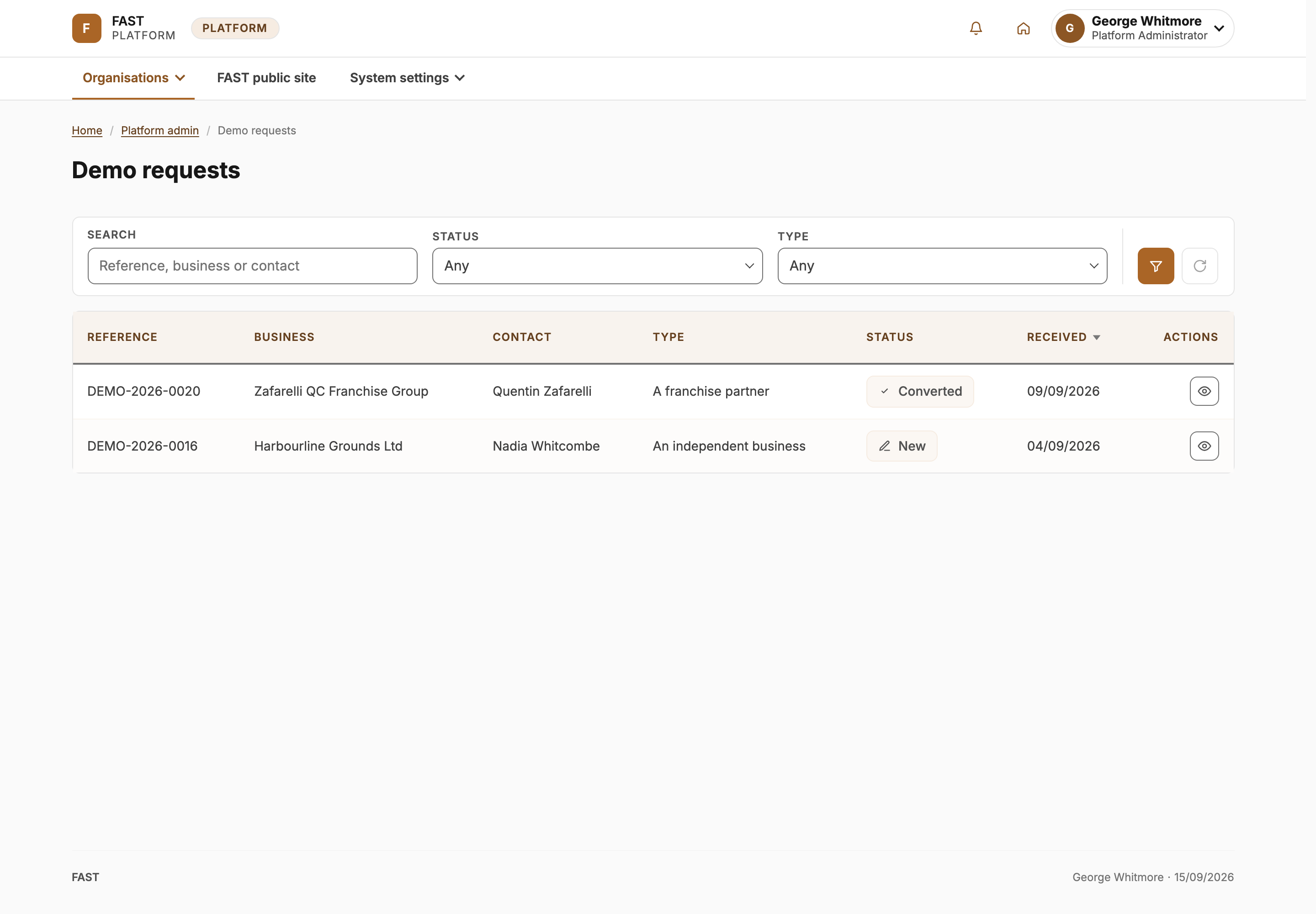Screen dimensions: 1316x914
Task: Open the Status filter dropdown
Action: [x=597, y=266]
